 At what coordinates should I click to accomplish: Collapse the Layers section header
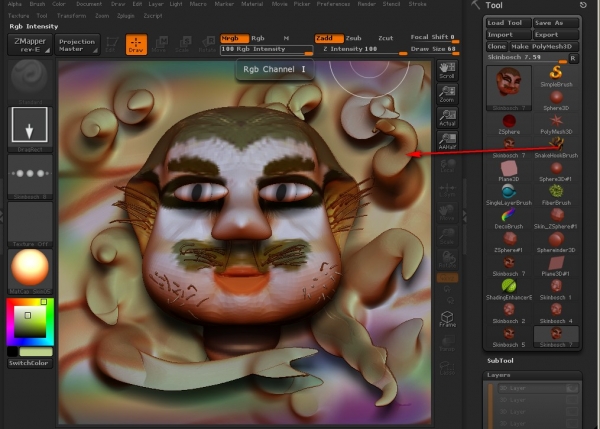click(532, 375)
